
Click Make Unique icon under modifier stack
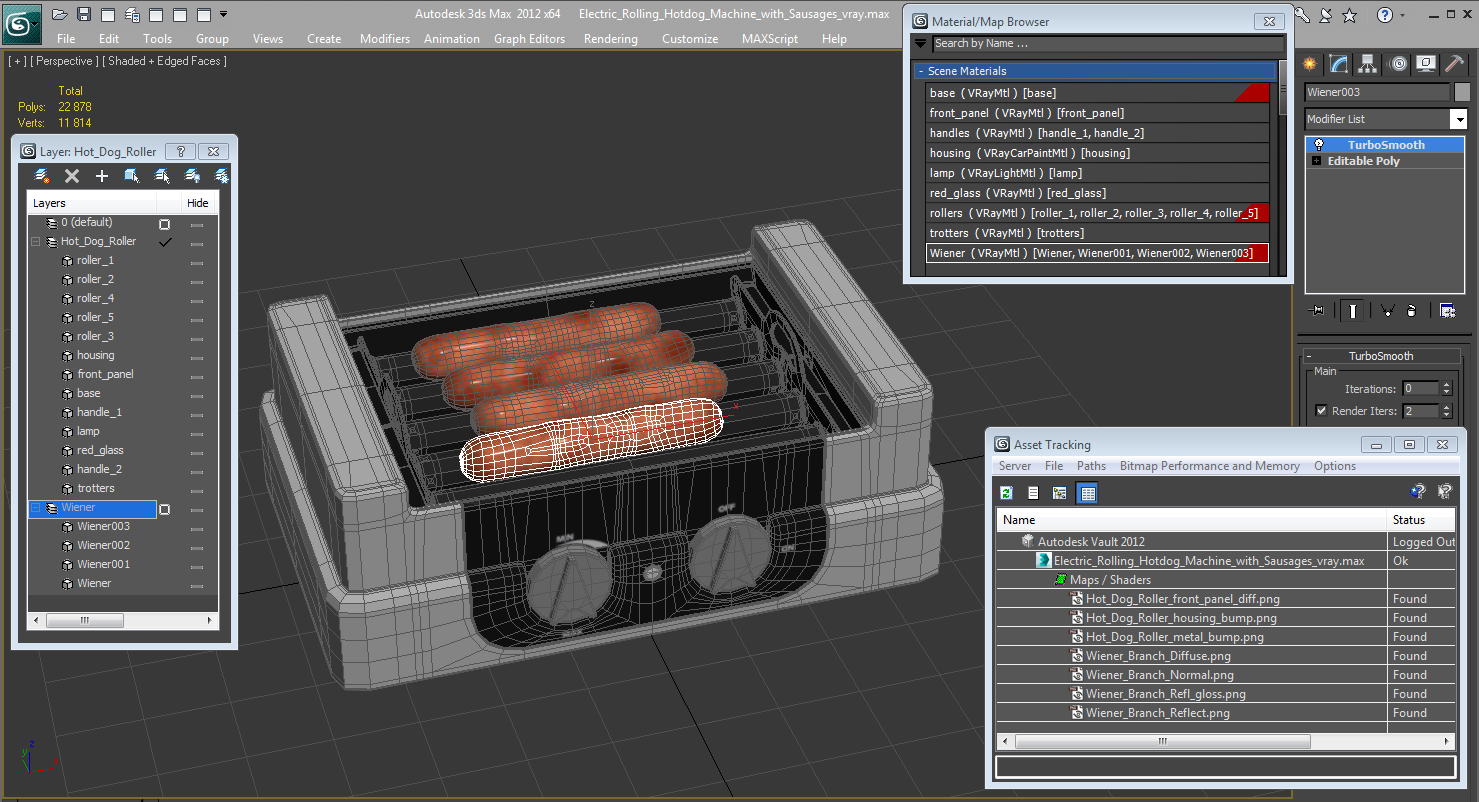pos(1387,310)
